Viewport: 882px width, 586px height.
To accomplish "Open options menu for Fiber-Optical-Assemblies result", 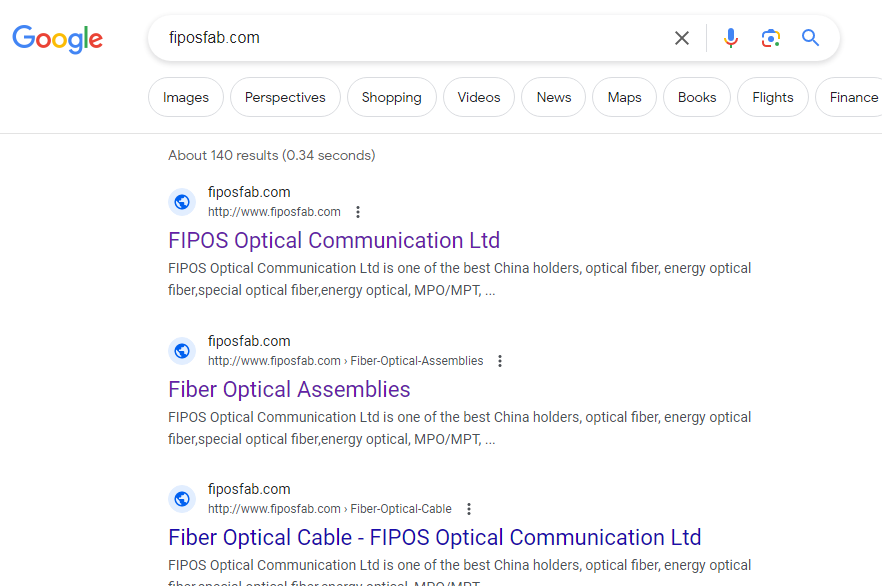I will (x=500, y=361).
